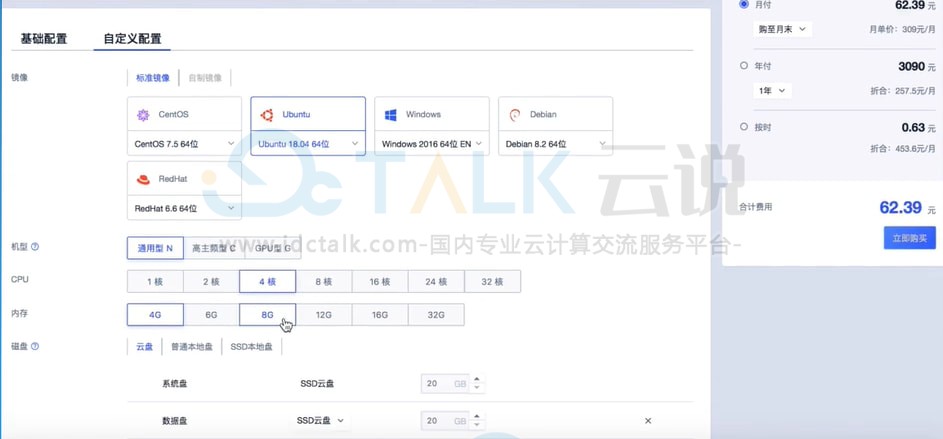Click the 数据盘 size input field
This screenshot has height=439, width=943.
pyautogui.click(x=438, y=421)
